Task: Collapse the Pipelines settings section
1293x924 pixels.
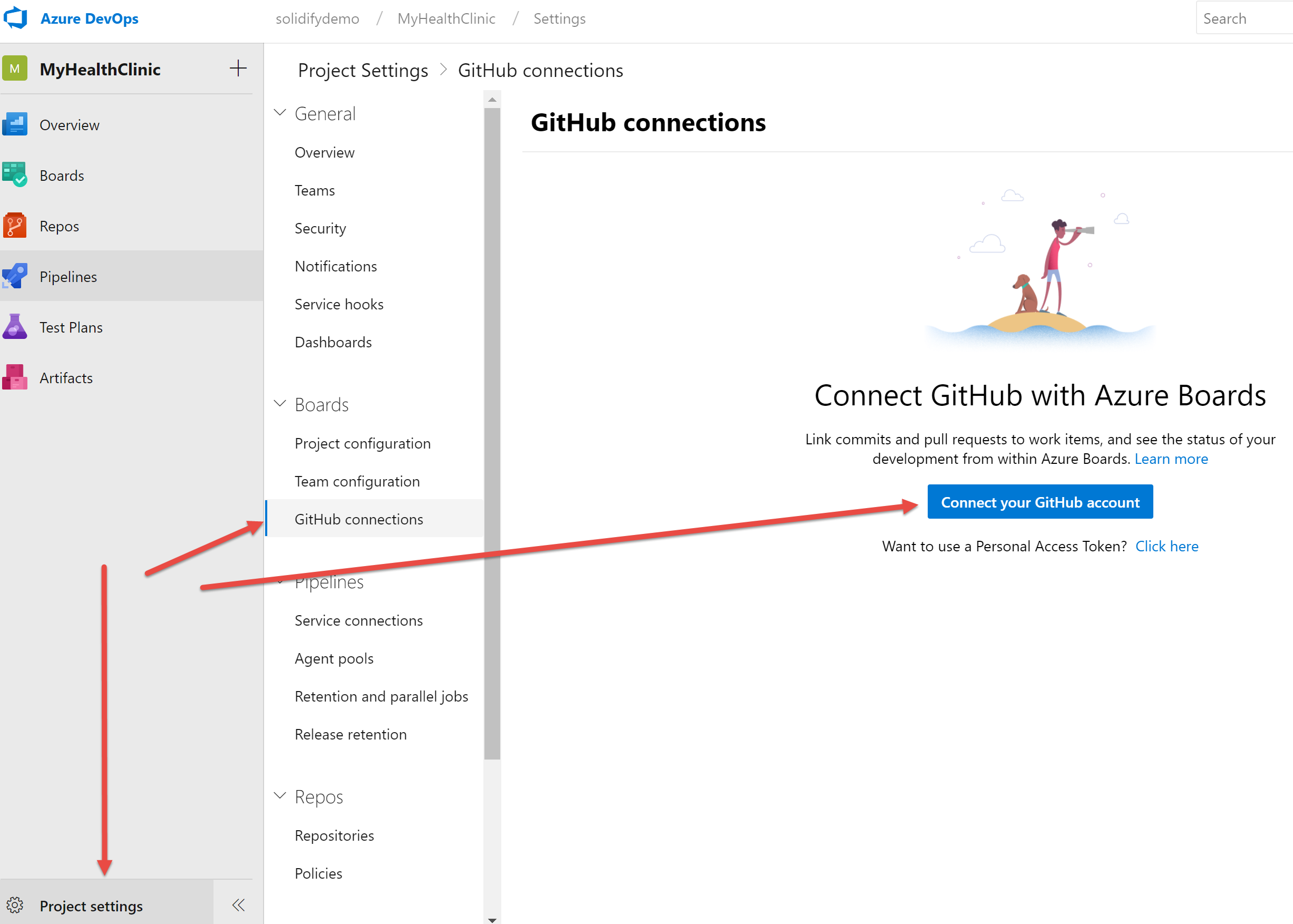Action: (280, 581)
